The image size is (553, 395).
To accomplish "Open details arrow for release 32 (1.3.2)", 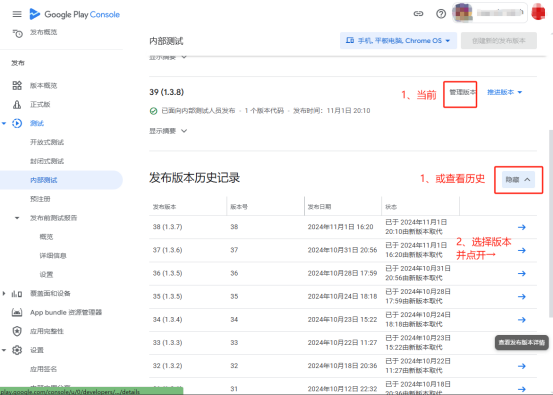I will click(x=522, y=366).
